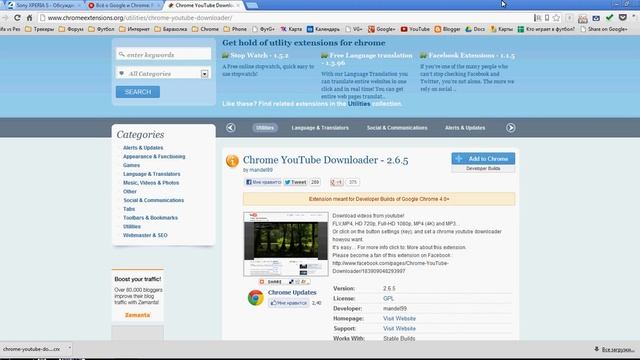
Task: Open the Developer Builds label under Add to Chrome
Action: tap(483, 169)
